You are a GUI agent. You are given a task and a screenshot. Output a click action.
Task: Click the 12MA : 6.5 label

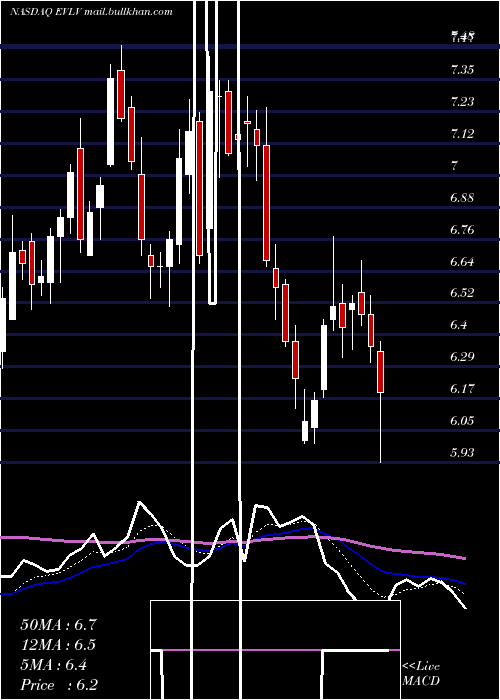(x=58, y=645)
